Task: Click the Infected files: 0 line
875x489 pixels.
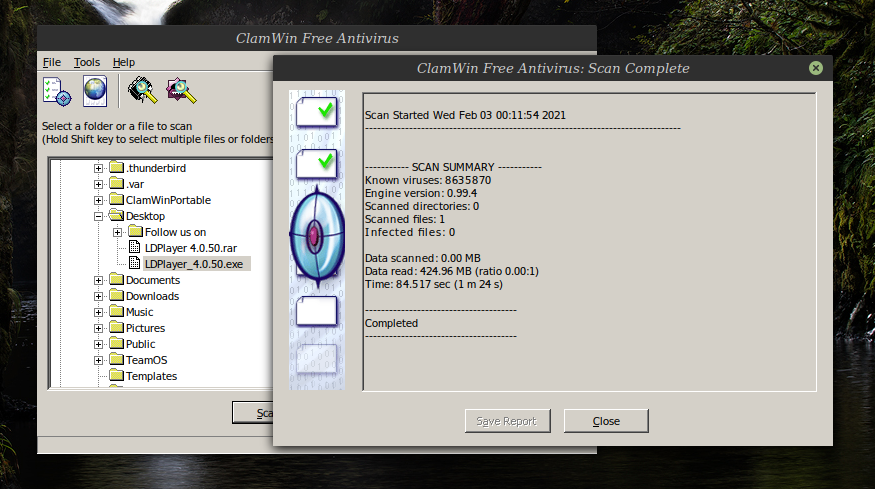Action: (x=410, y=232)
